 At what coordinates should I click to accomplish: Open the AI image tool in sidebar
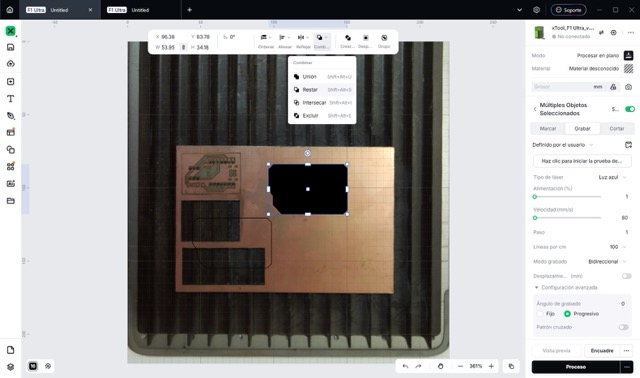pyautogui.click(x=11, y=184)
